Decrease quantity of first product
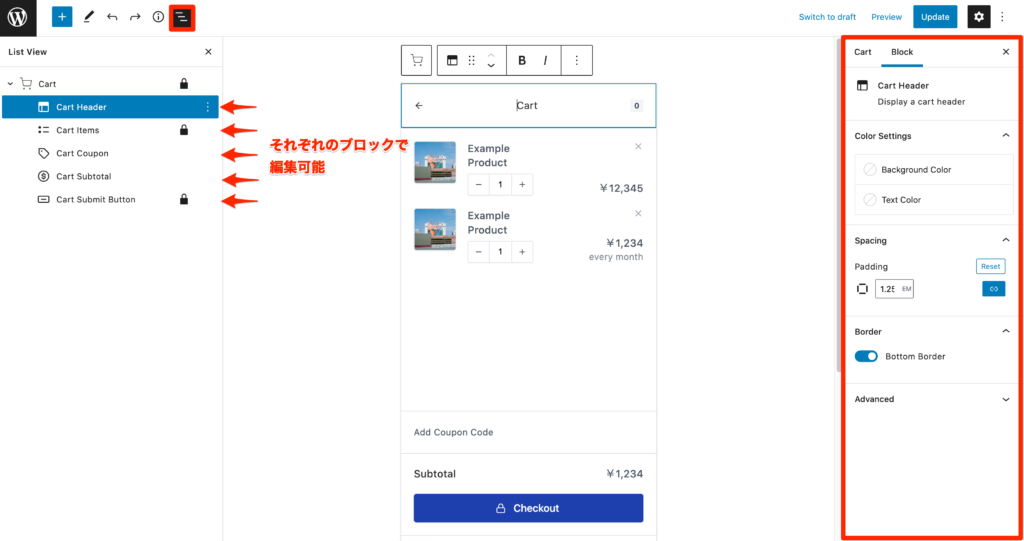1024x541 pixels. (x=479, y=185)
